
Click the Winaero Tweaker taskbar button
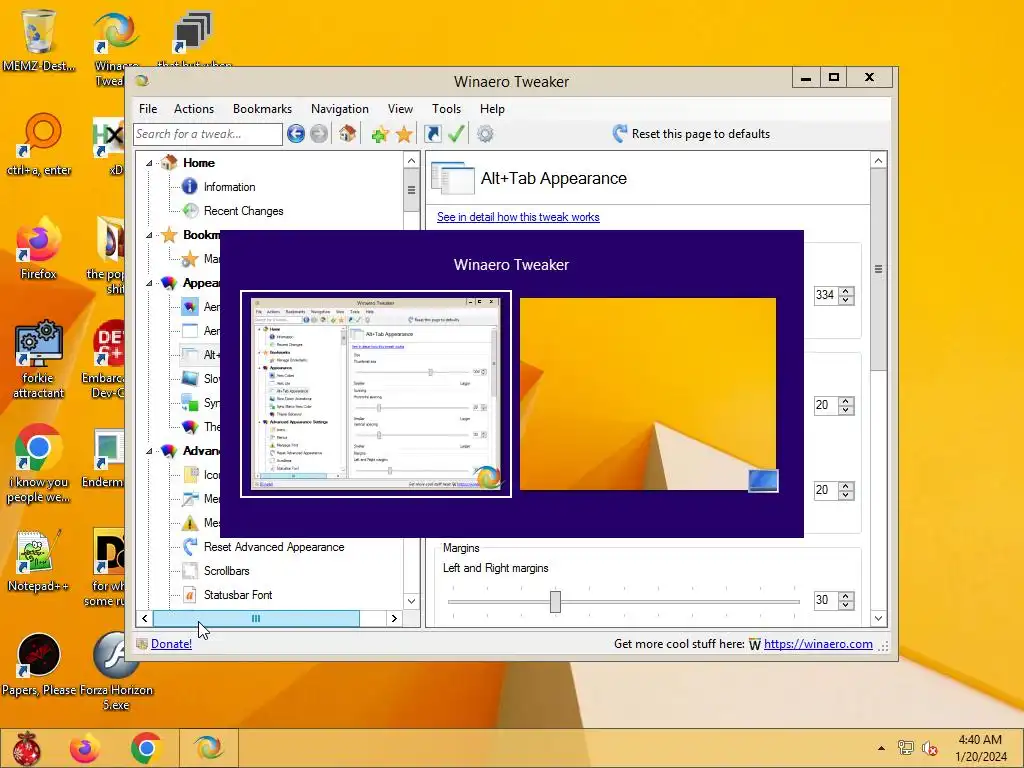pos(209,748)
